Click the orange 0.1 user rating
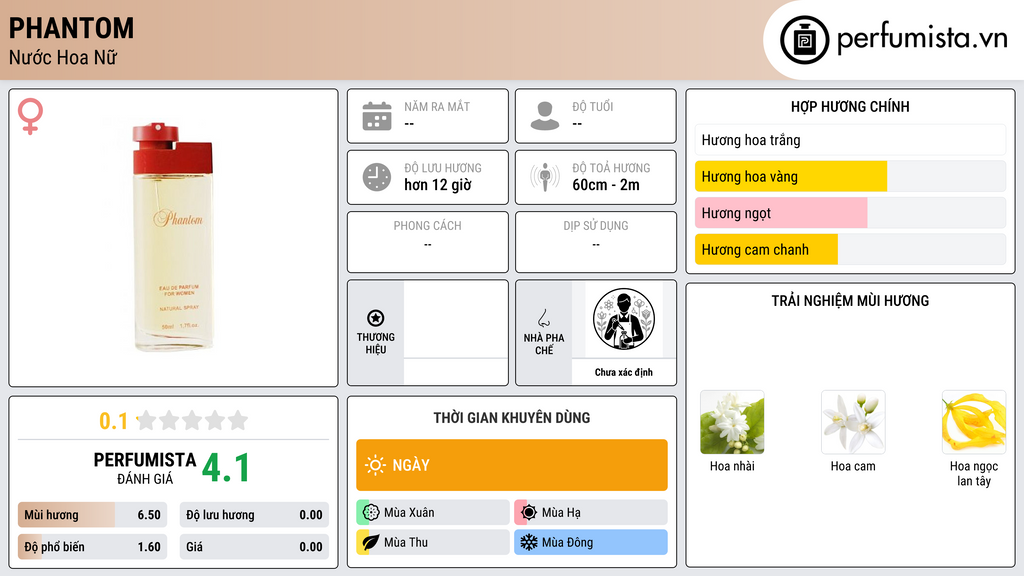 (114, 421)
